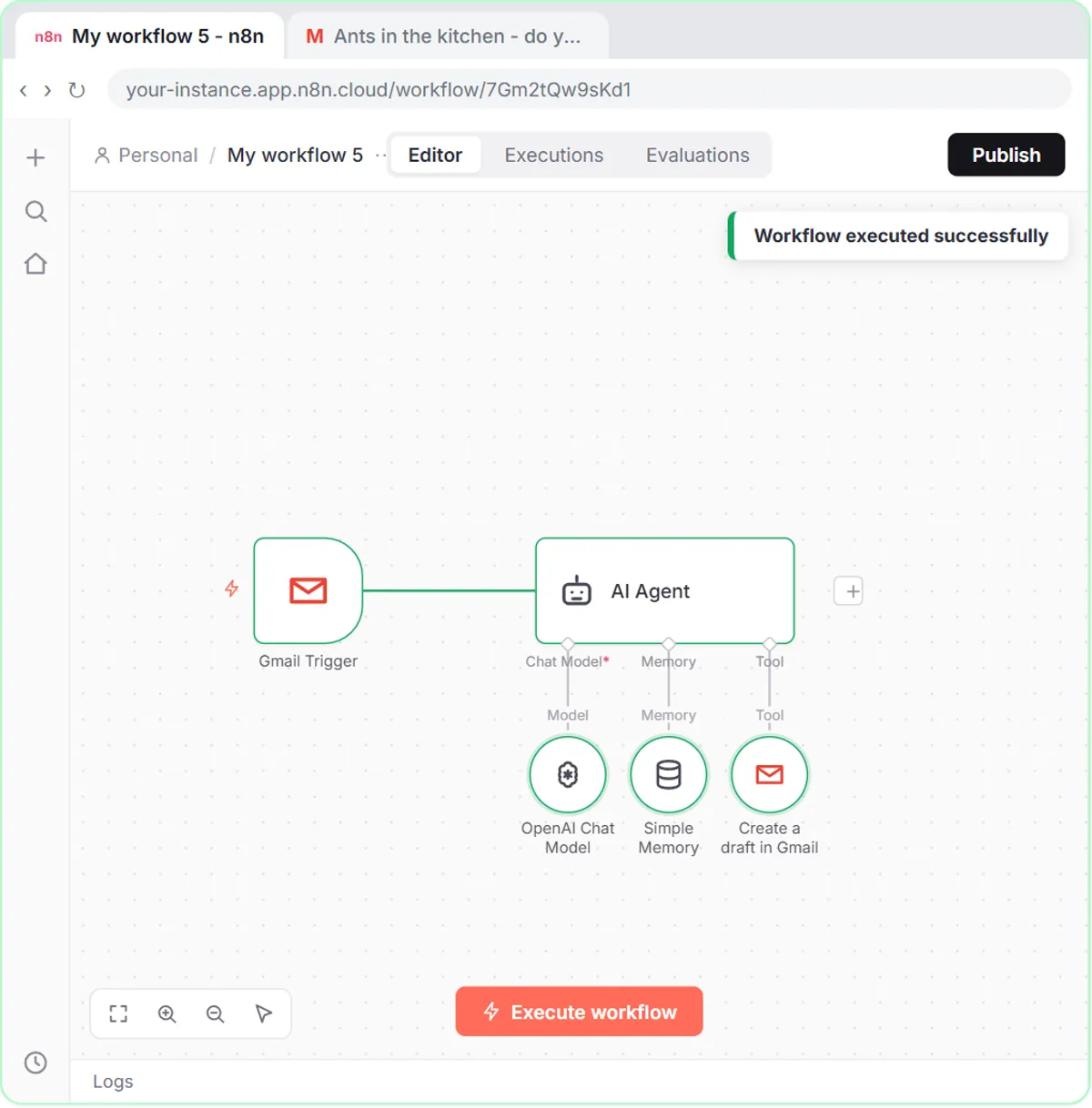
Task: Click the Workflow executed successfully notification
Action: (898, 236)
